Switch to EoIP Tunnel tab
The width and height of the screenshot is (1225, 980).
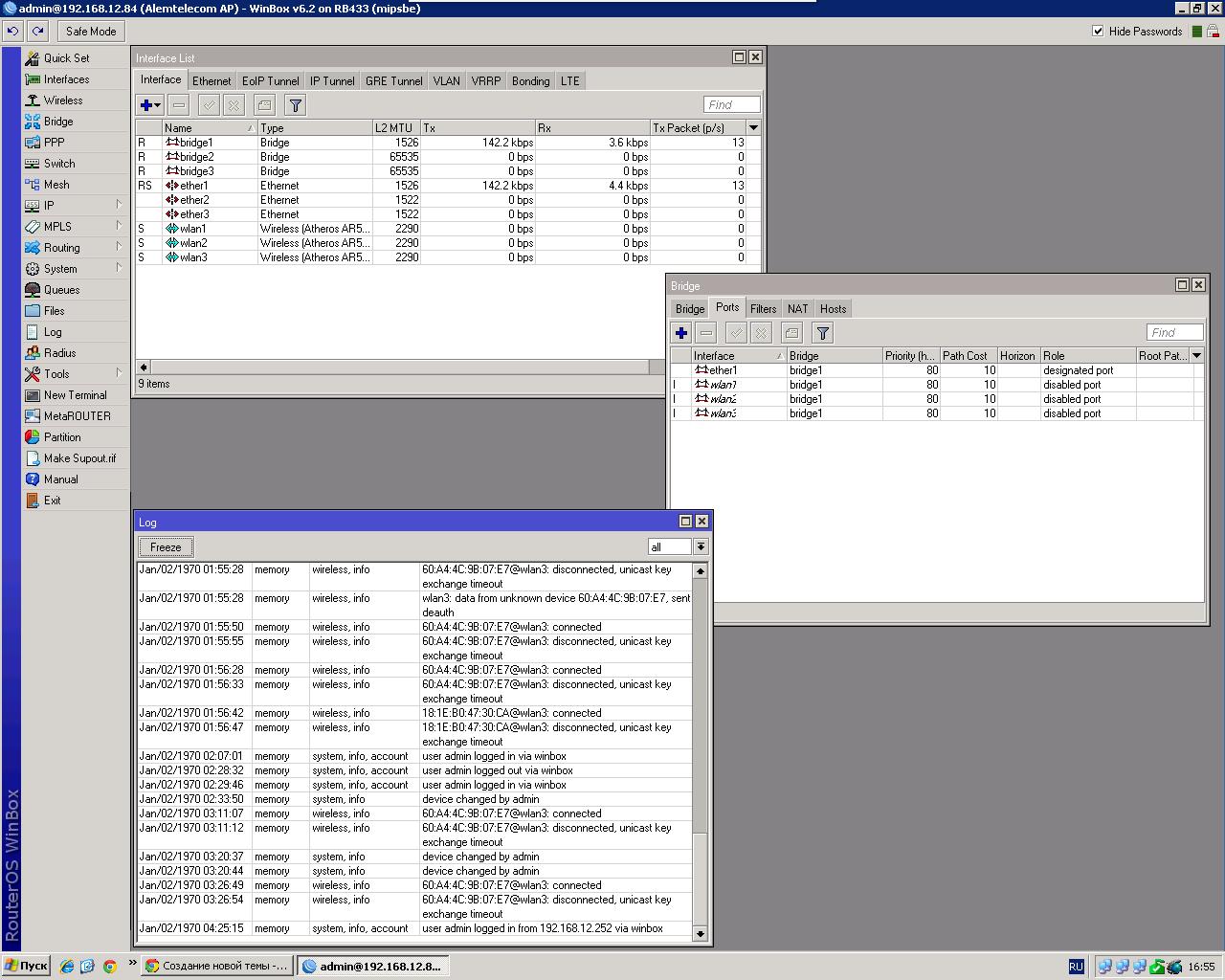pos(271,81)
